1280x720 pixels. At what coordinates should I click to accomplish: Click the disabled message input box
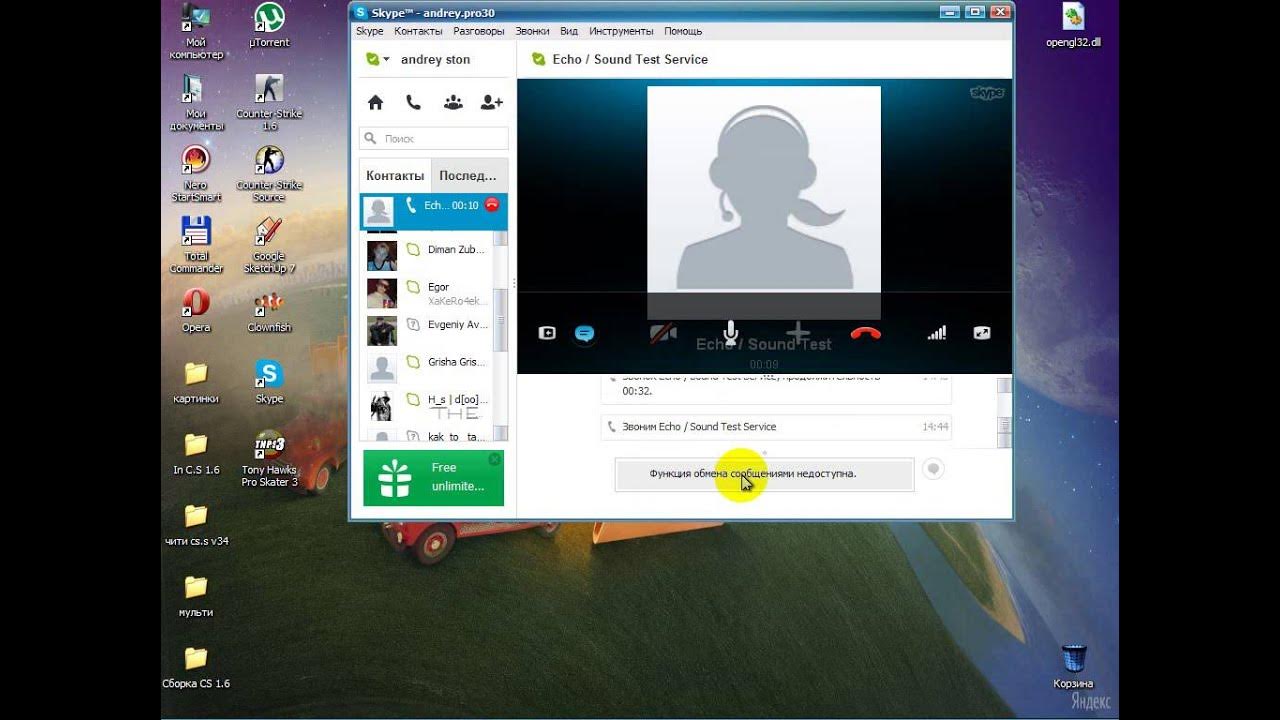click(x=764, y=474)
